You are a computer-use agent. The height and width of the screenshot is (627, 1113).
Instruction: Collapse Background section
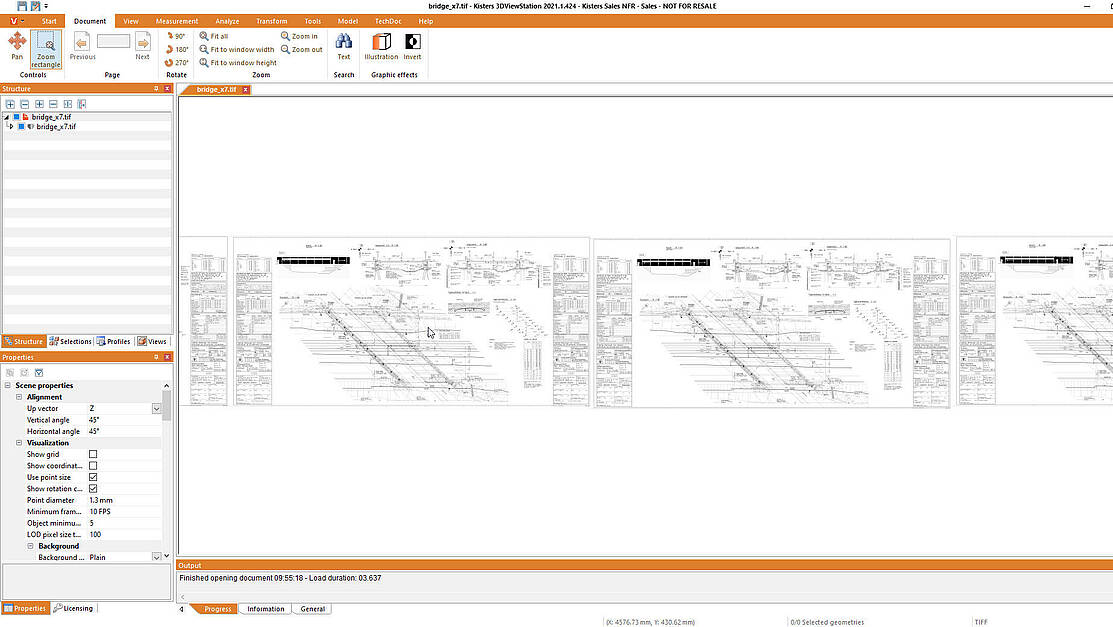(x=31, y=546)
